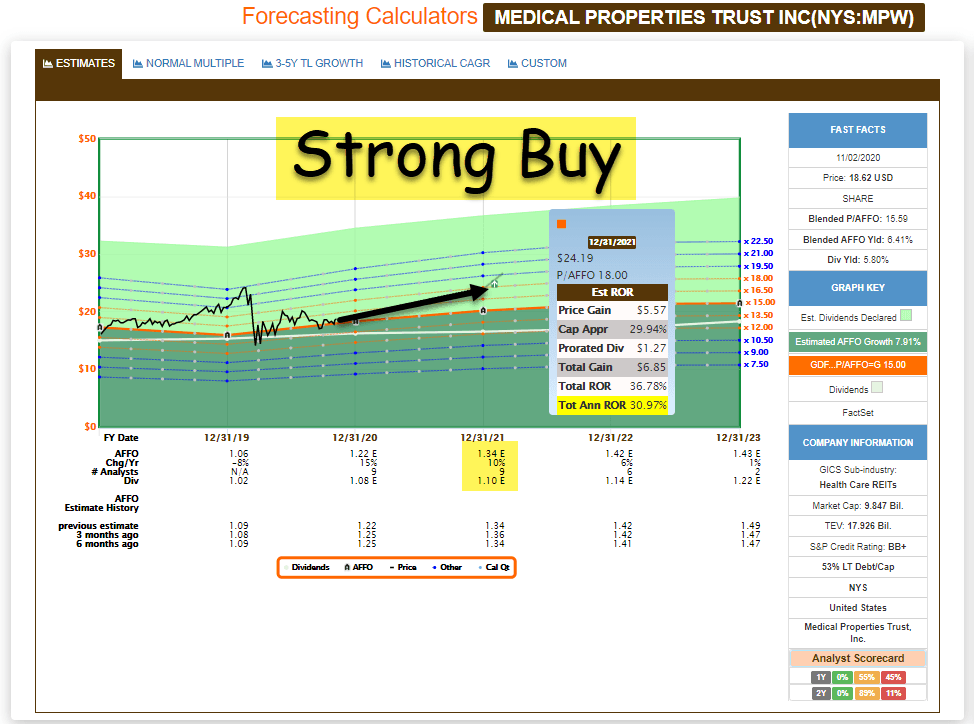Click the green 0% badge in the 2Y row

click(842, 693)
